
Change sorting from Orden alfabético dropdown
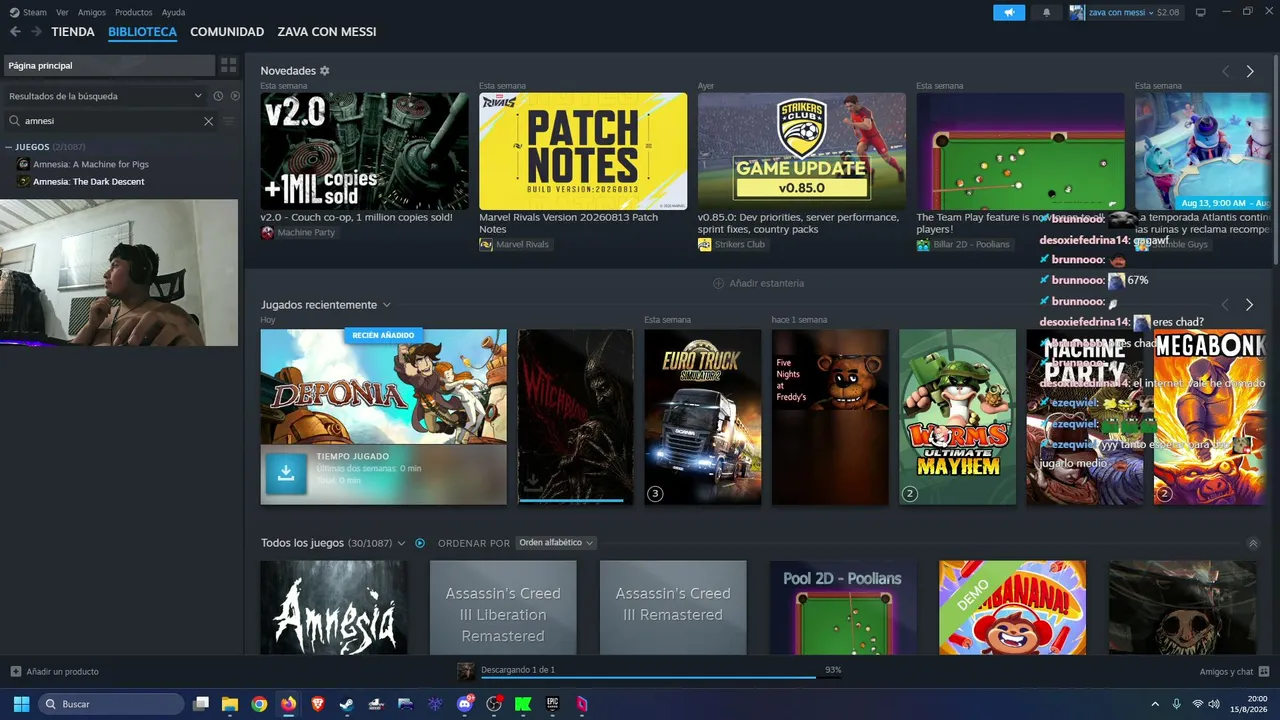pyautogui.click(x=556, y=543)
